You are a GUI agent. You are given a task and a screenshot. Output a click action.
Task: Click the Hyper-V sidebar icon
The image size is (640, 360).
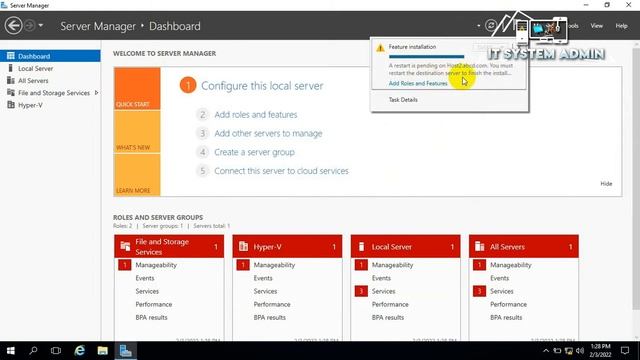coord(11,105)
